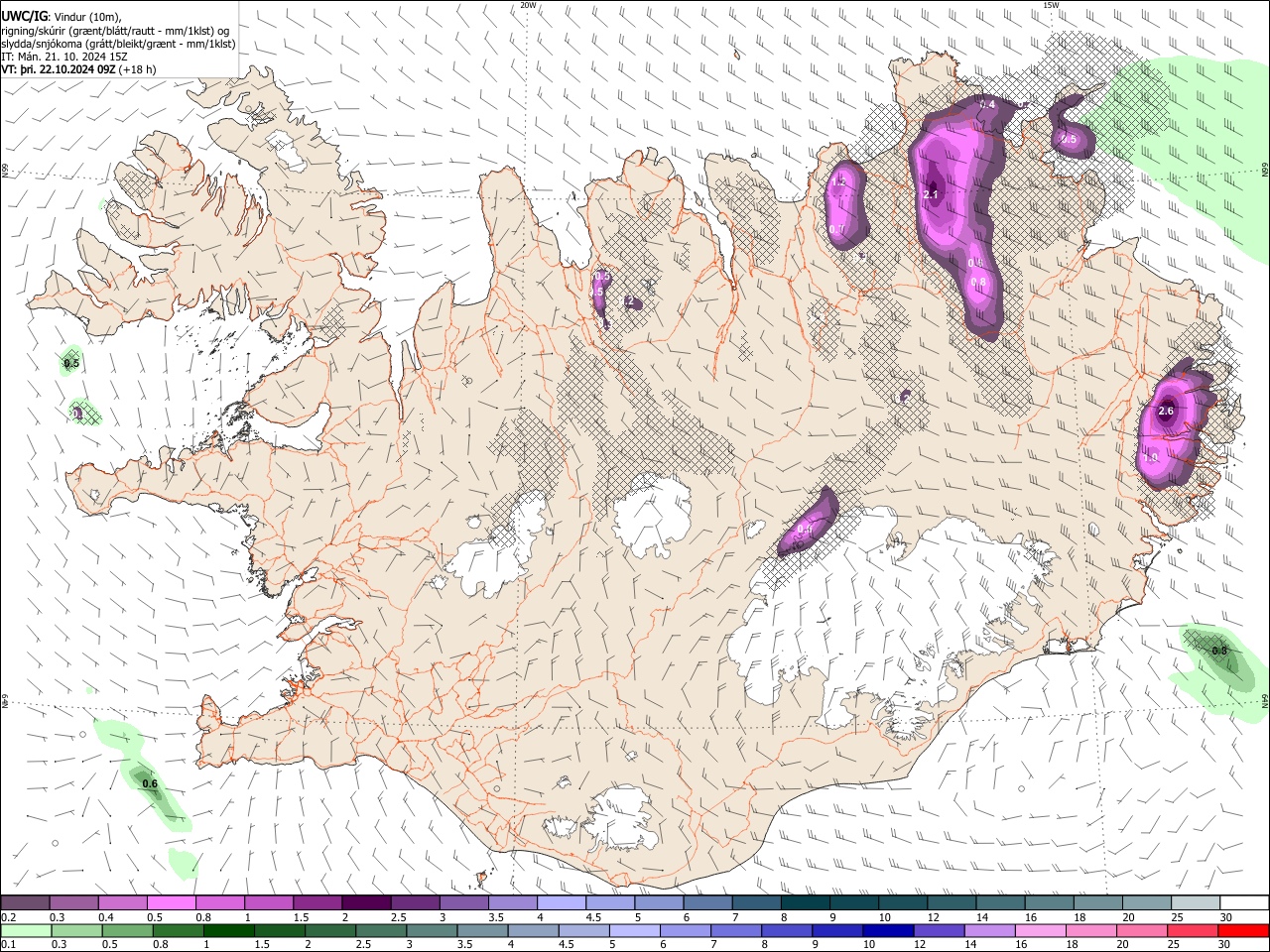Click the darkest green swatch labeled 1
The height and width of the screenshot is (952, 1270).
click(x=228, y=930)
